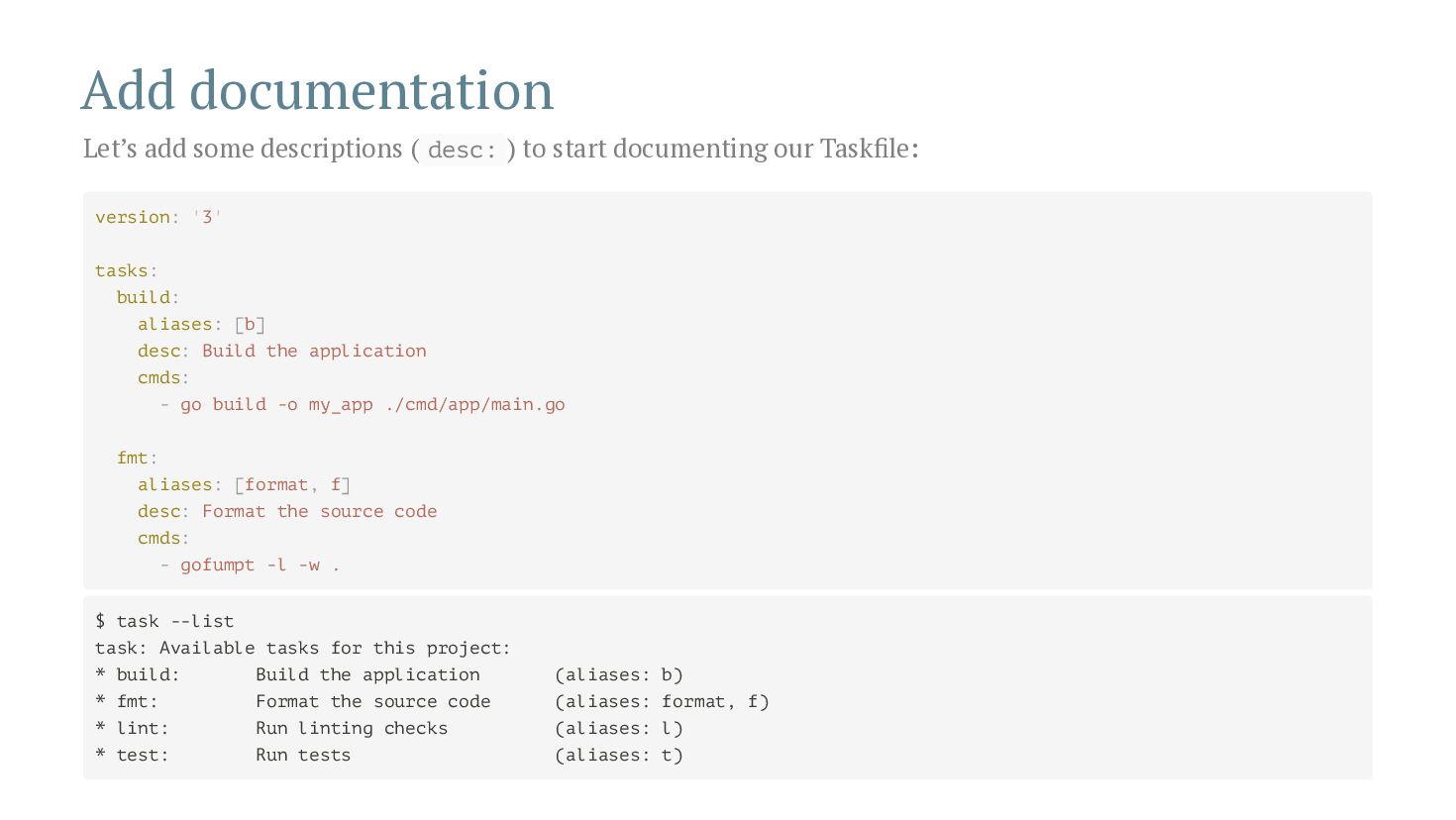Viewport: 1456px width, 820px height.
Task: Click the 'version: 3' line in the Taskfile
Action: coord(158,217)
